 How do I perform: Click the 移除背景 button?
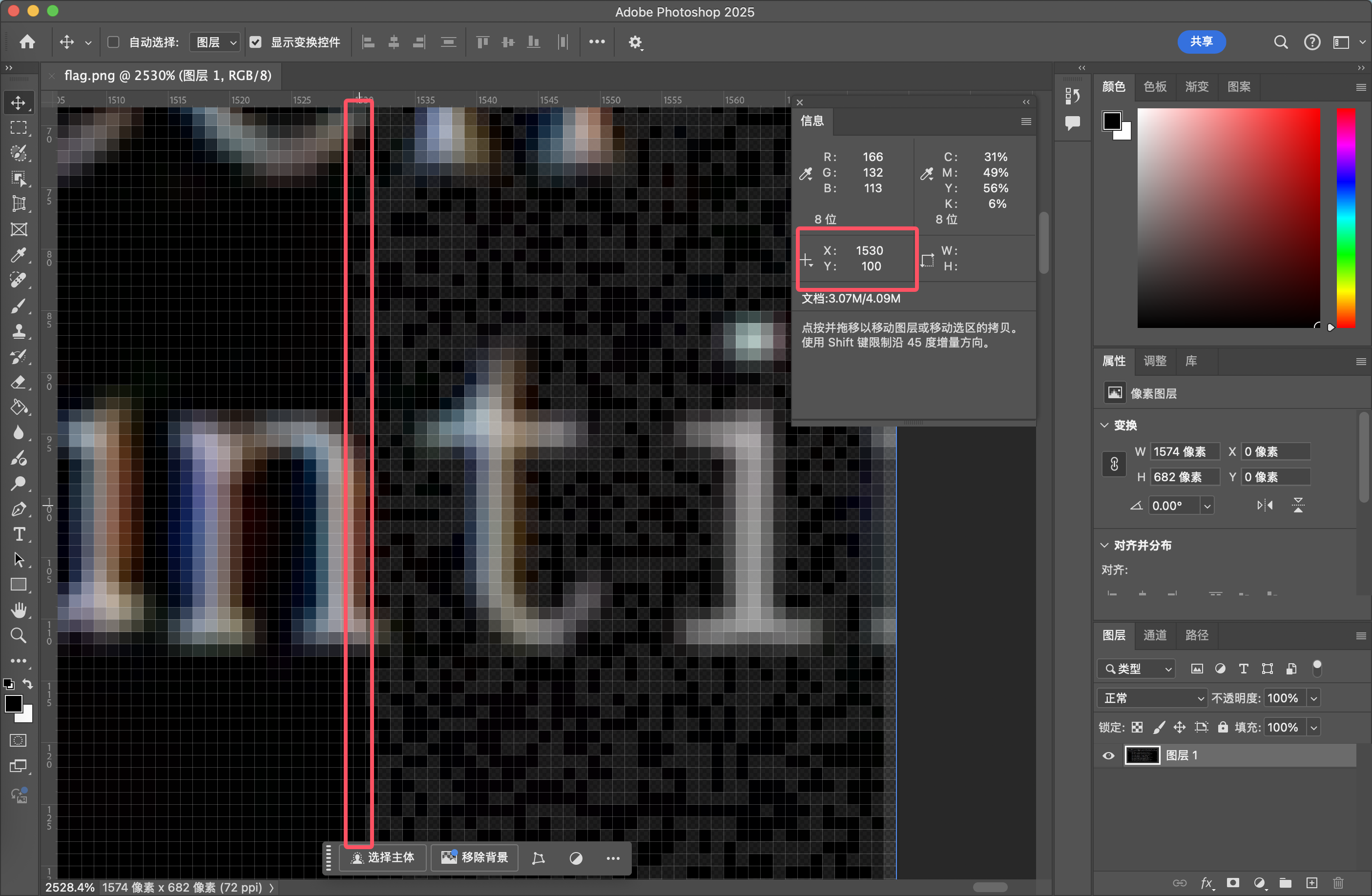tap(475, 857)
